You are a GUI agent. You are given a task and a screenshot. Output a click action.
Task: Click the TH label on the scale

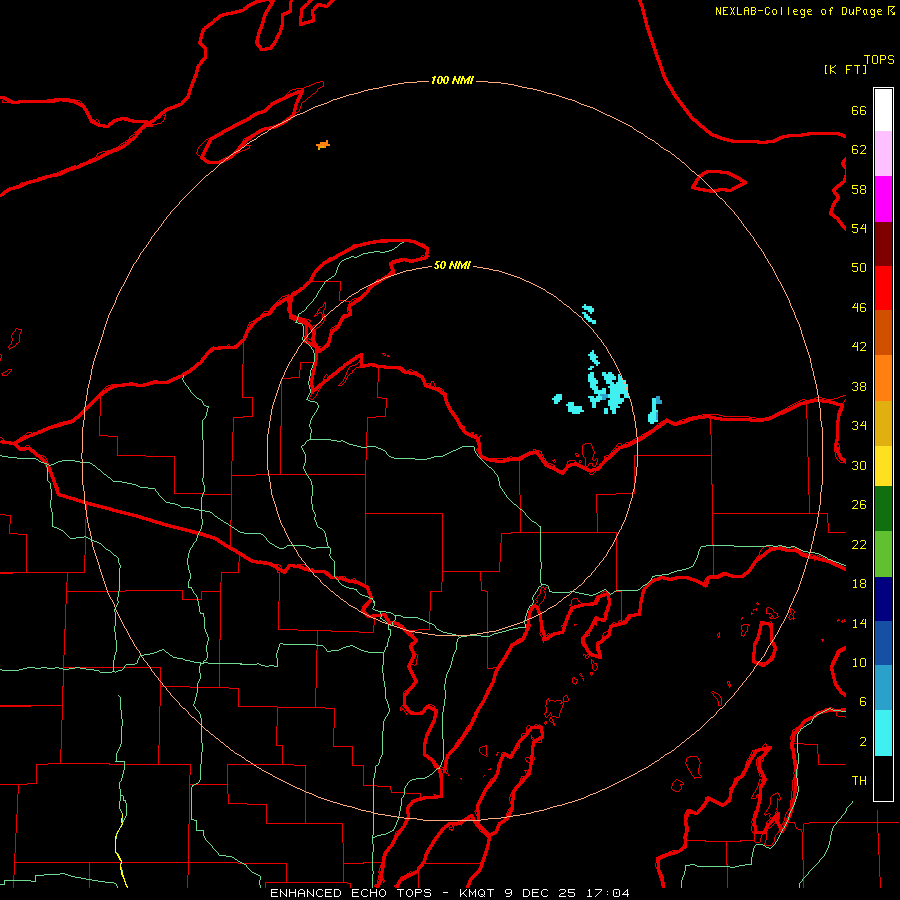pos(859,781)
